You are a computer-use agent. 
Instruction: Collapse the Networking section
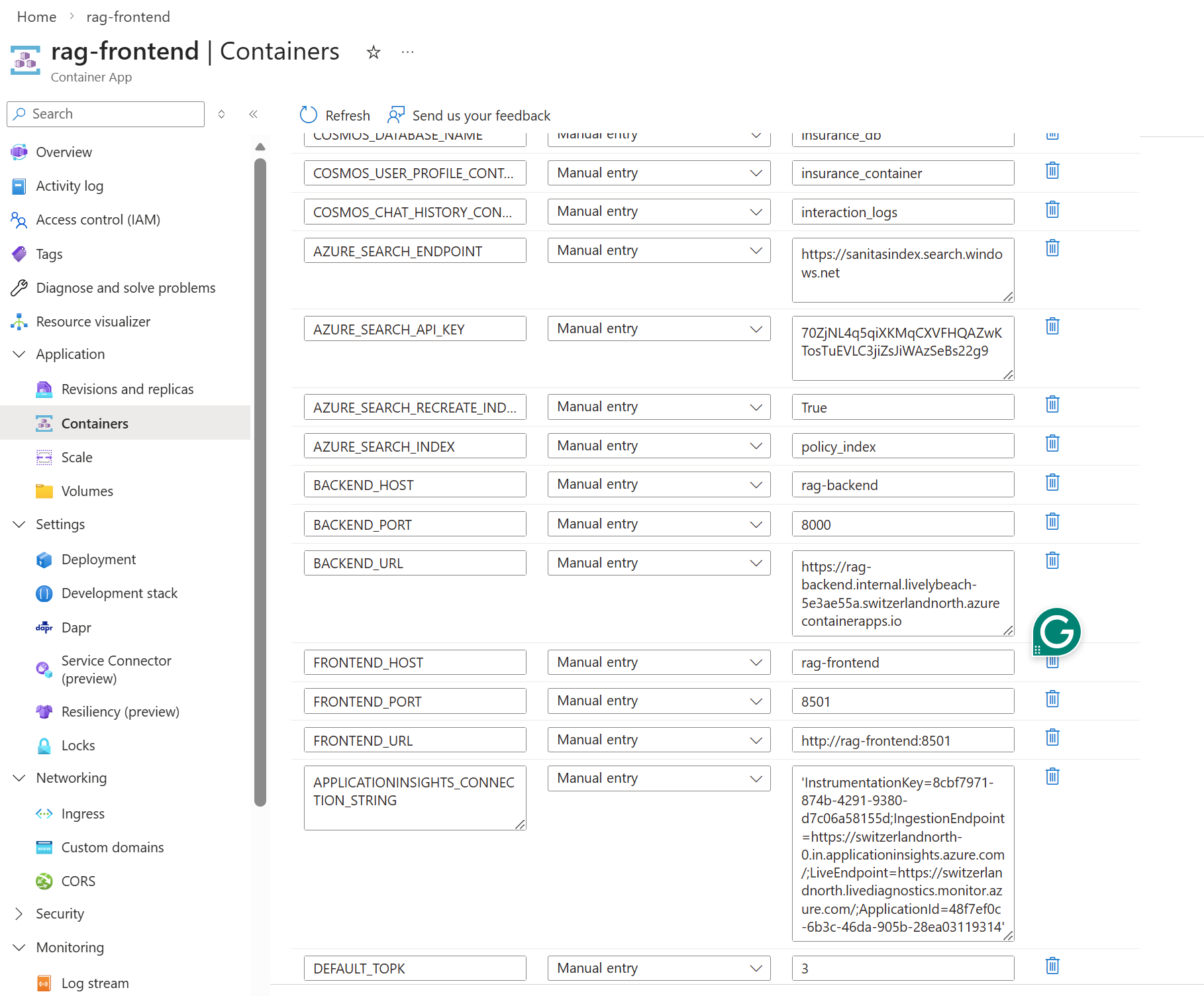(20, 778)
